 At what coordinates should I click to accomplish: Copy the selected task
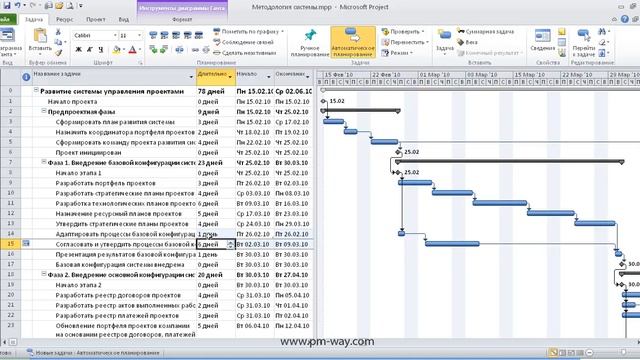click(58, 42)
